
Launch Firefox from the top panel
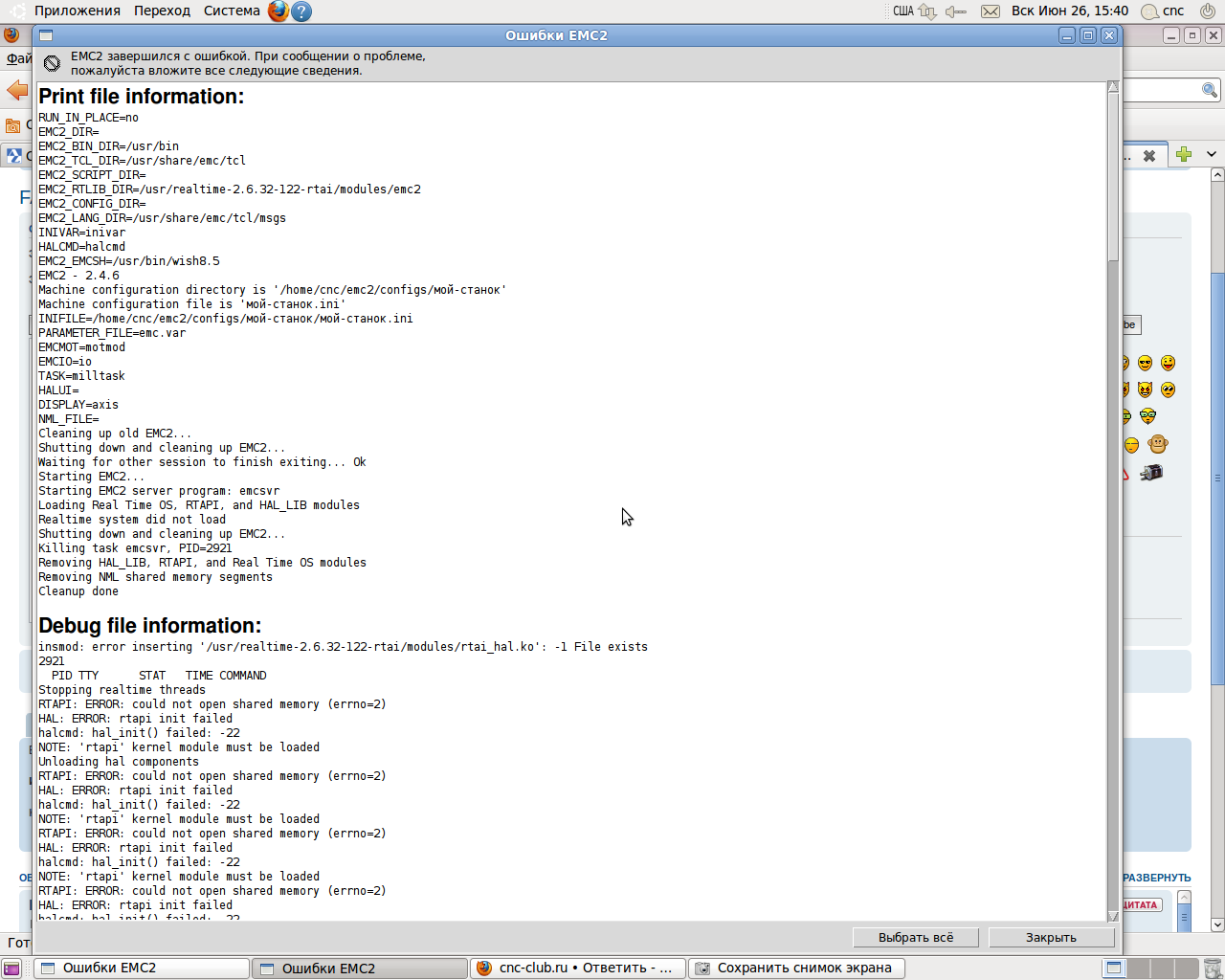tap(278, 11)
